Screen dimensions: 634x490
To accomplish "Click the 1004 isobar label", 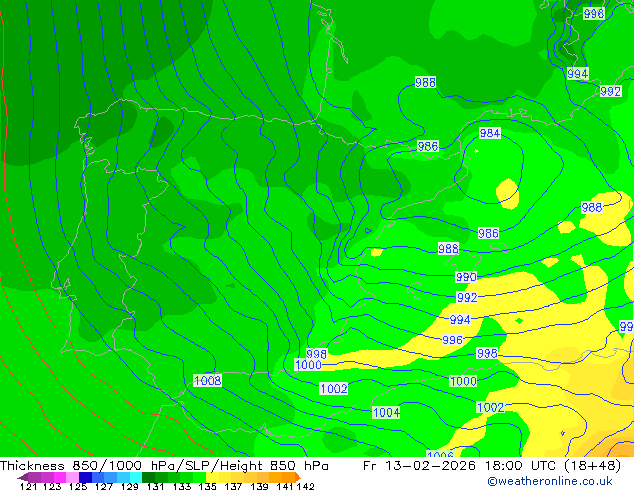I will point(386,412).
